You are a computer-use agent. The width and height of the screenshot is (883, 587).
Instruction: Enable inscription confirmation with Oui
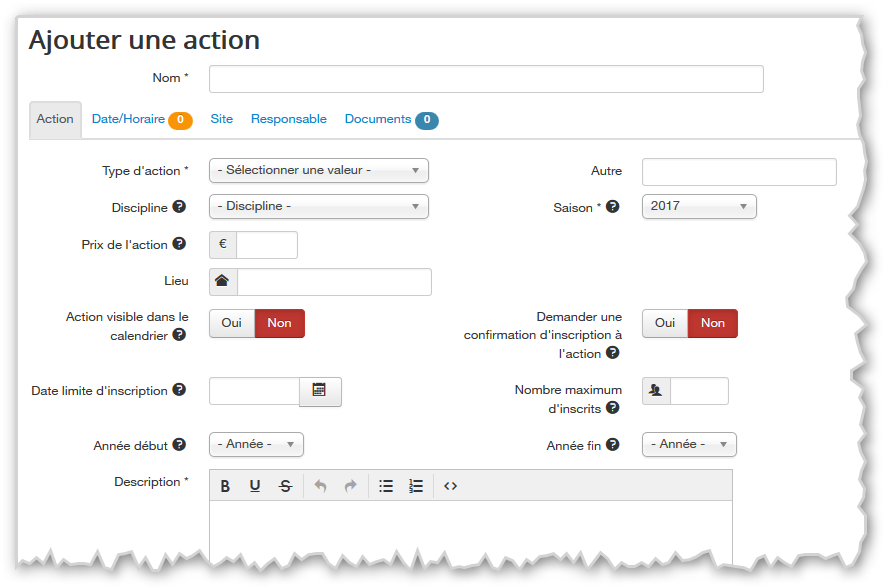click(x=665, y=323)
